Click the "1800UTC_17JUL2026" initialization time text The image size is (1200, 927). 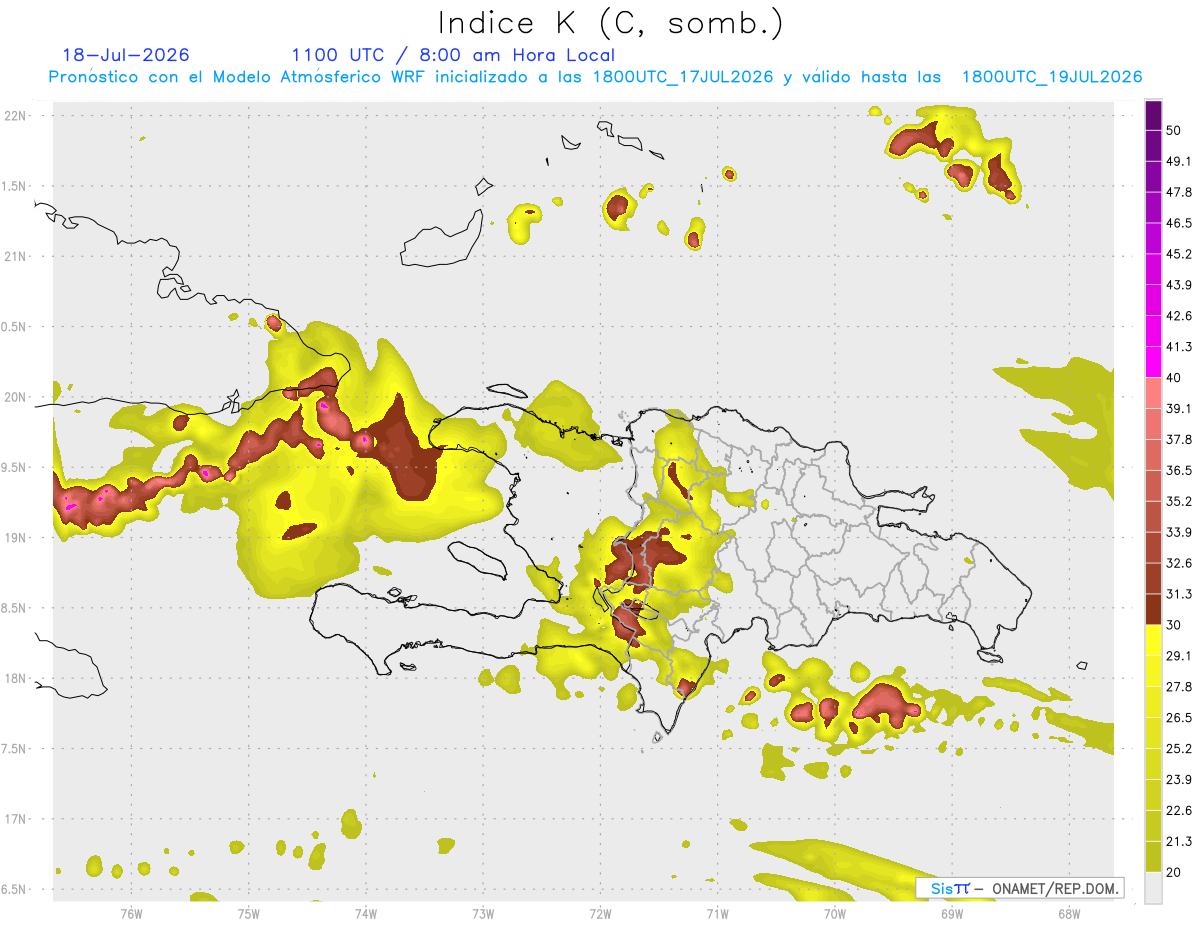683,77
